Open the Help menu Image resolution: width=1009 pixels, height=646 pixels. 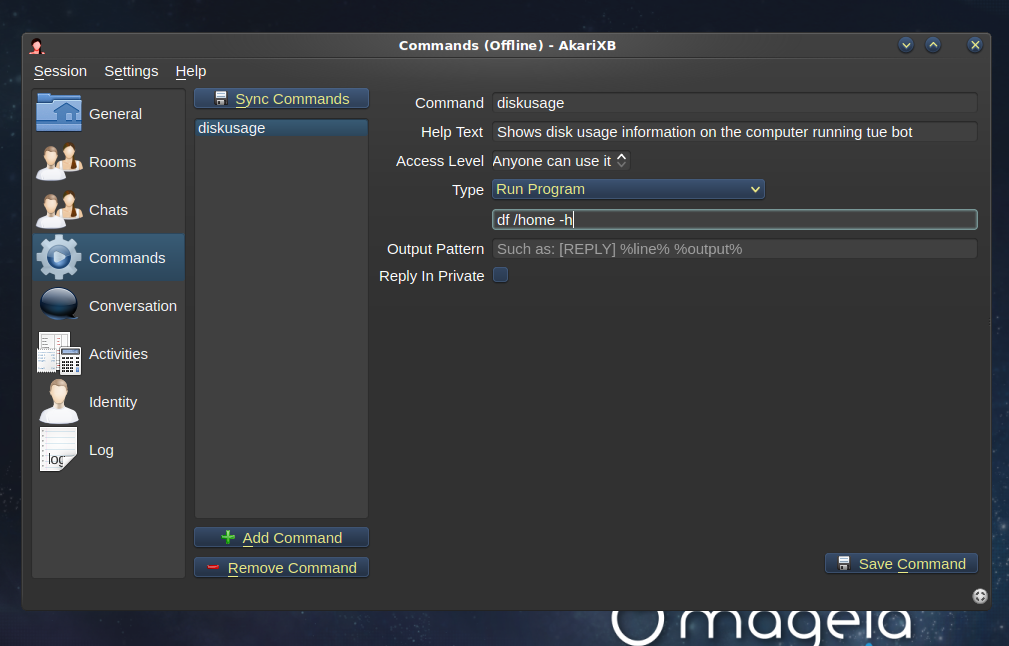(191, 71)
